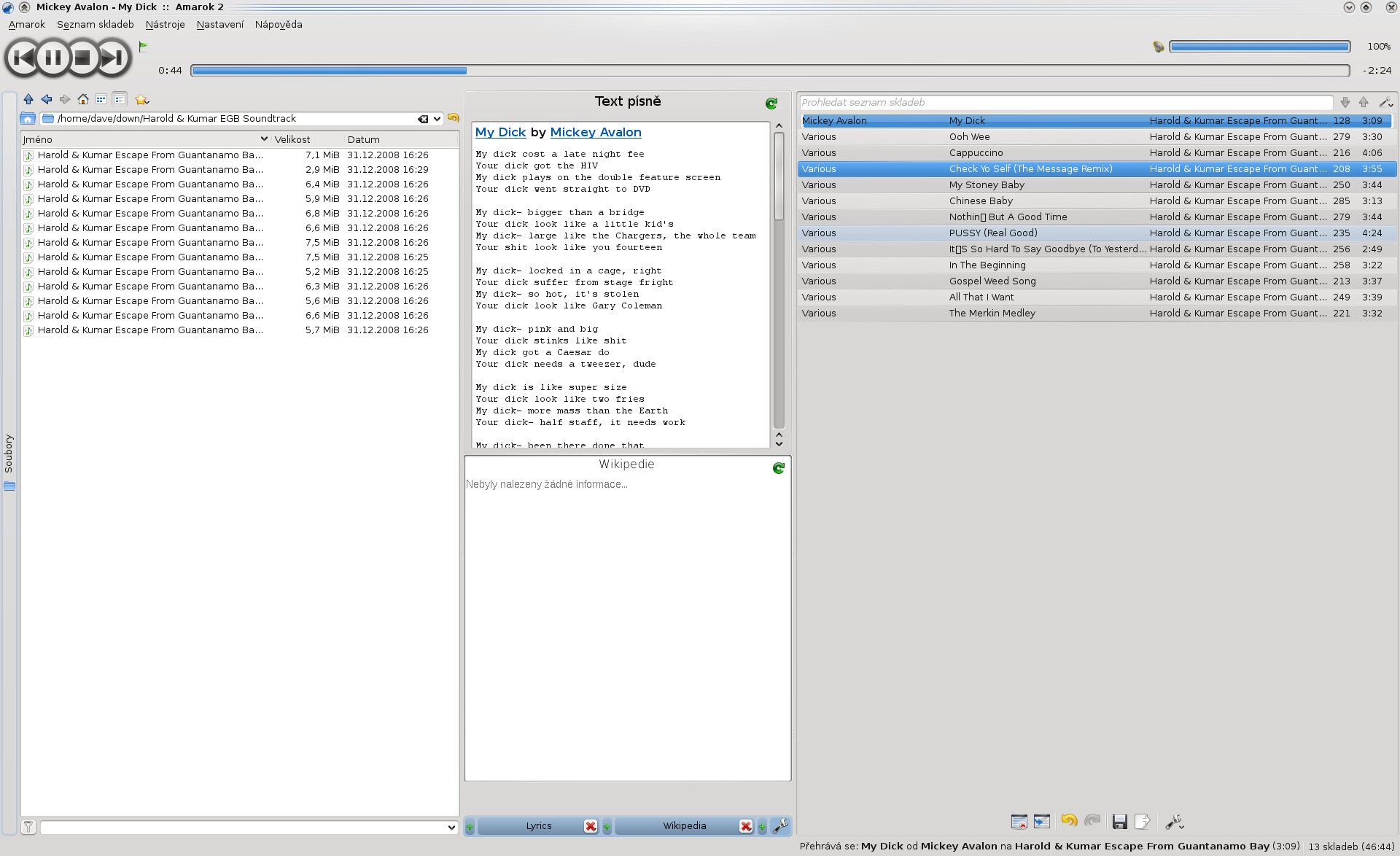Screen dimensions: 1400x856
Task: Go to home folder in file browser
Action: tap(83, 99)
